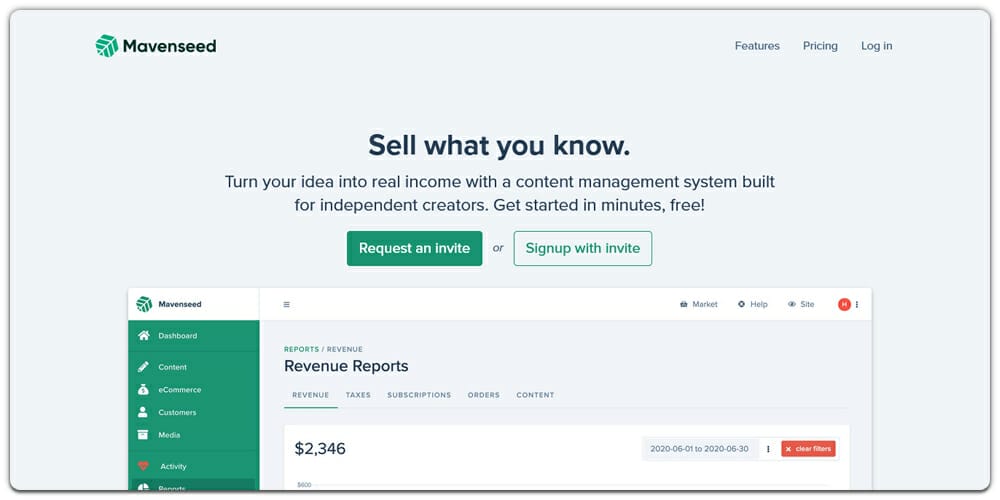Image resolution: width=1000 pixels, height=500 pixels.
Task: Click the Mavenseed logo in the header
Action: pos(155,46)
